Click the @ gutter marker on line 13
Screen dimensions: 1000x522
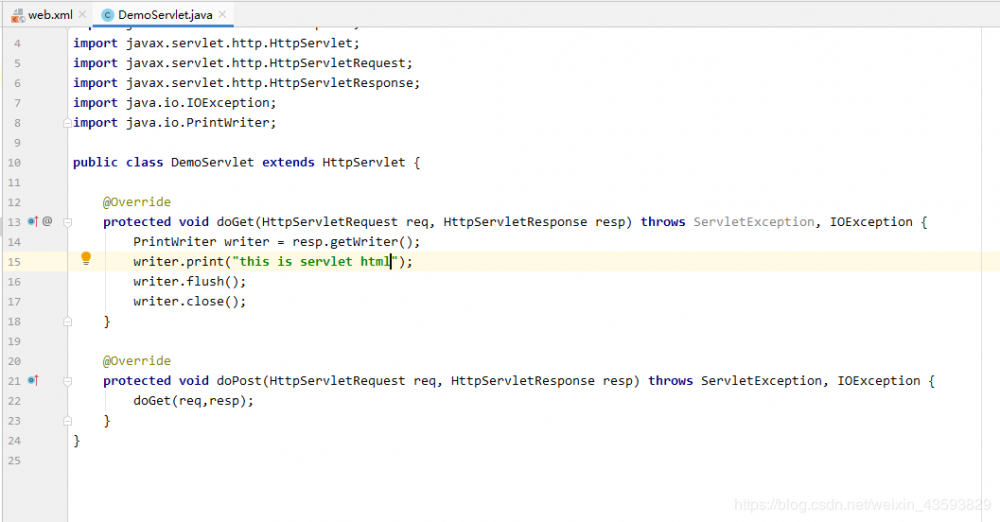pos(47,221)
